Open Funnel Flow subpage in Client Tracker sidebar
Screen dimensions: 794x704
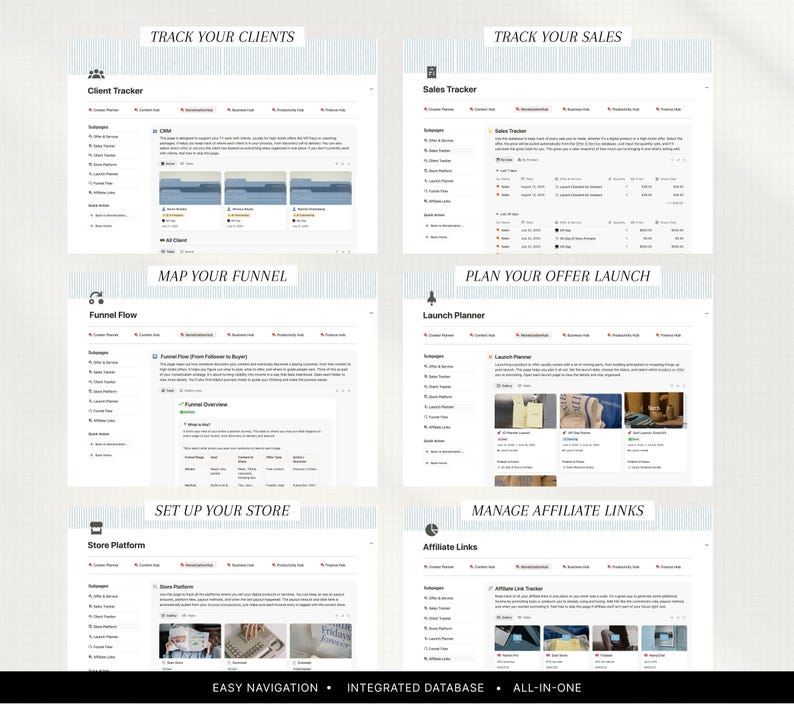click(x=101, y=183)
